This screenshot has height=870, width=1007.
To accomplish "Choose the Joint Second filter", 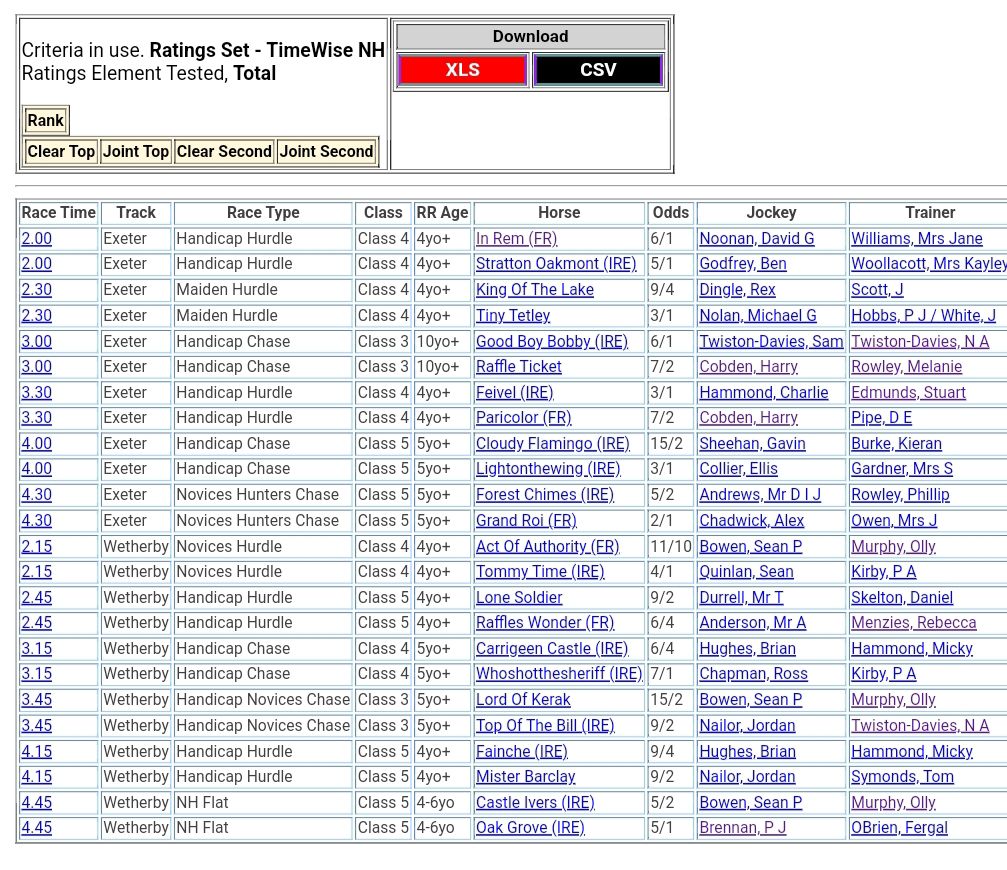I will tap(326, 152).
